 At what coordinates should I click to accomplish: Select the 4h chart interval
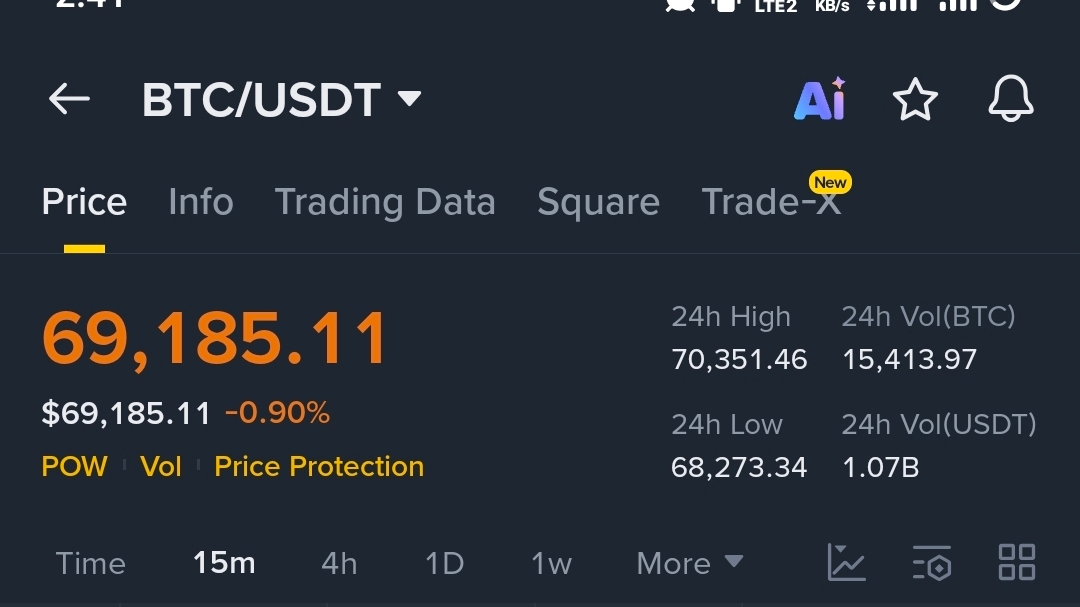click(339, 564)
